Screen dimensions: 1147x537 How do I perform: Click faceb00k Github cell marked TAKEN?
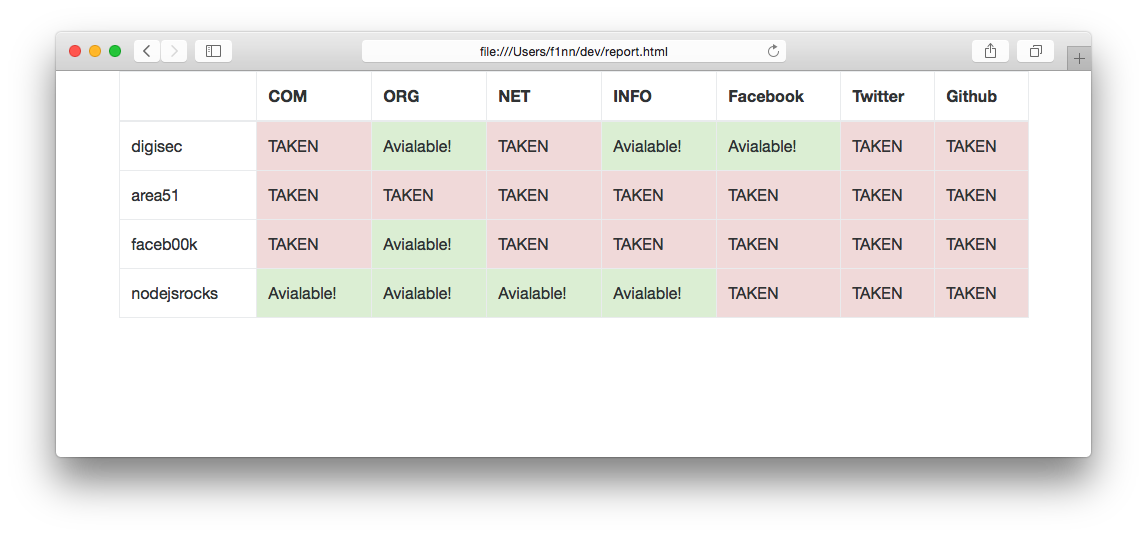click(x=981, y=244)
